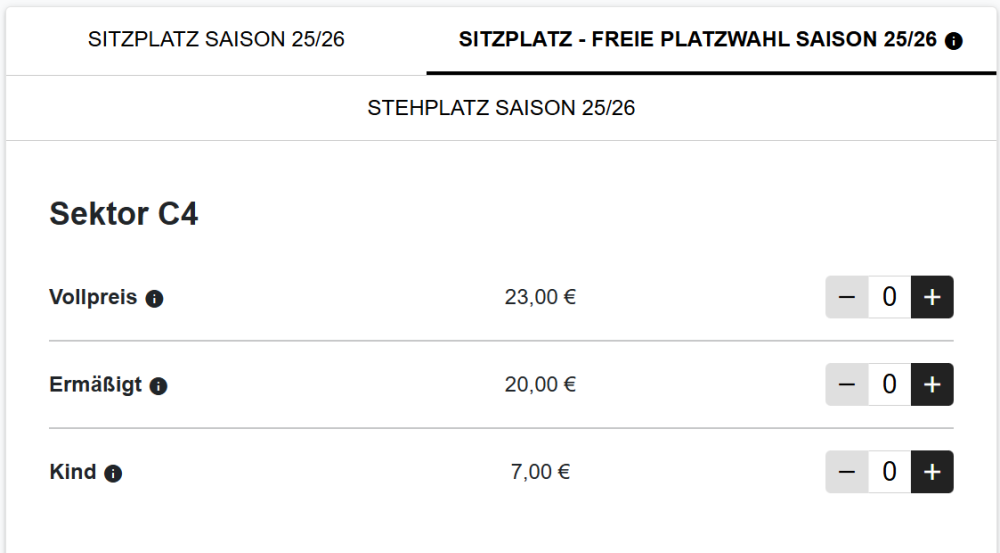Add one Vollpreis ticket with plus
Viewport: 1000px width, 553px height.
tap(932, 297)
